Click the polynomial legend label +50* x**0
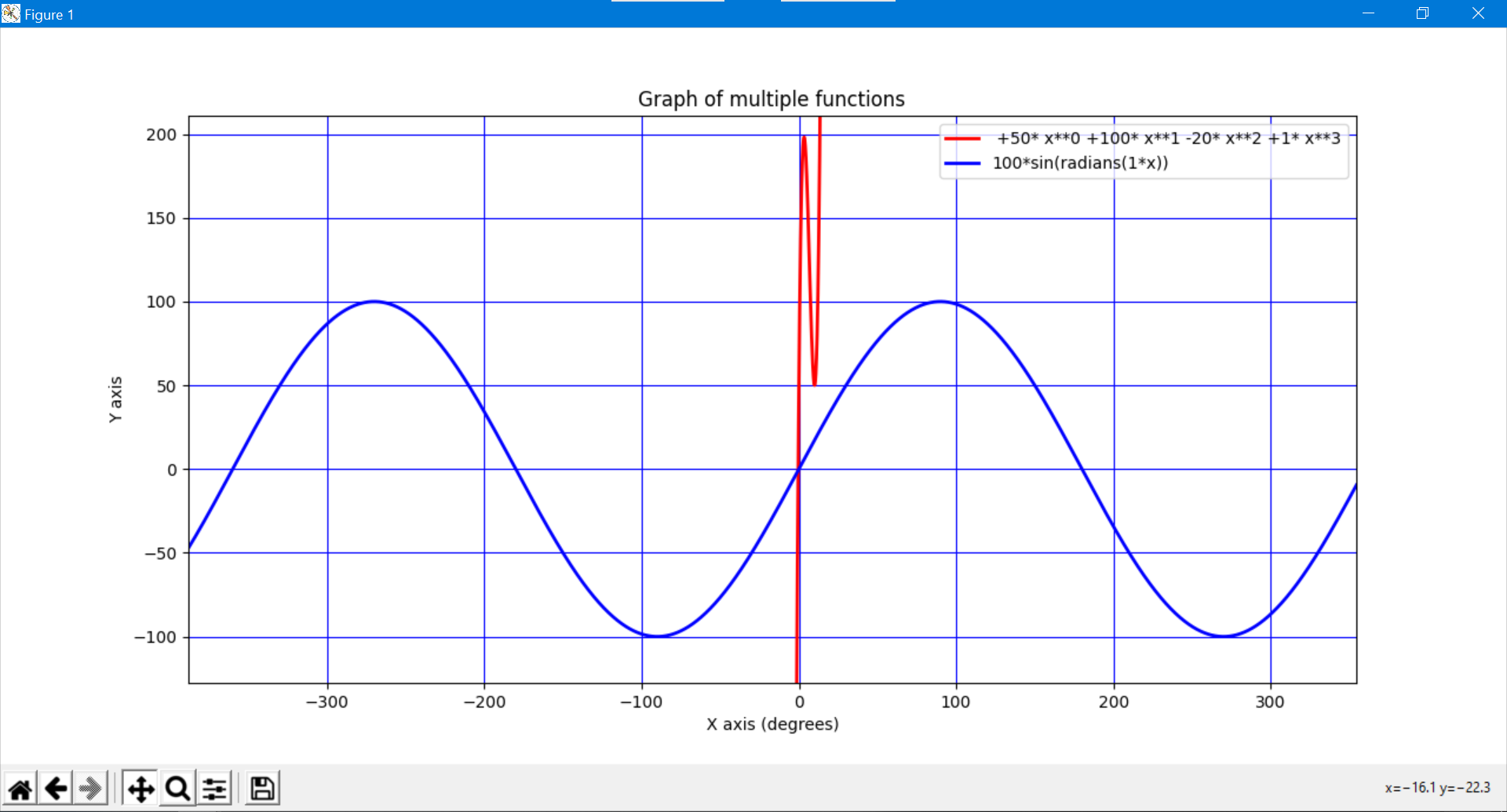The width and height of the screenshot is (1507, 812). 1038,139
